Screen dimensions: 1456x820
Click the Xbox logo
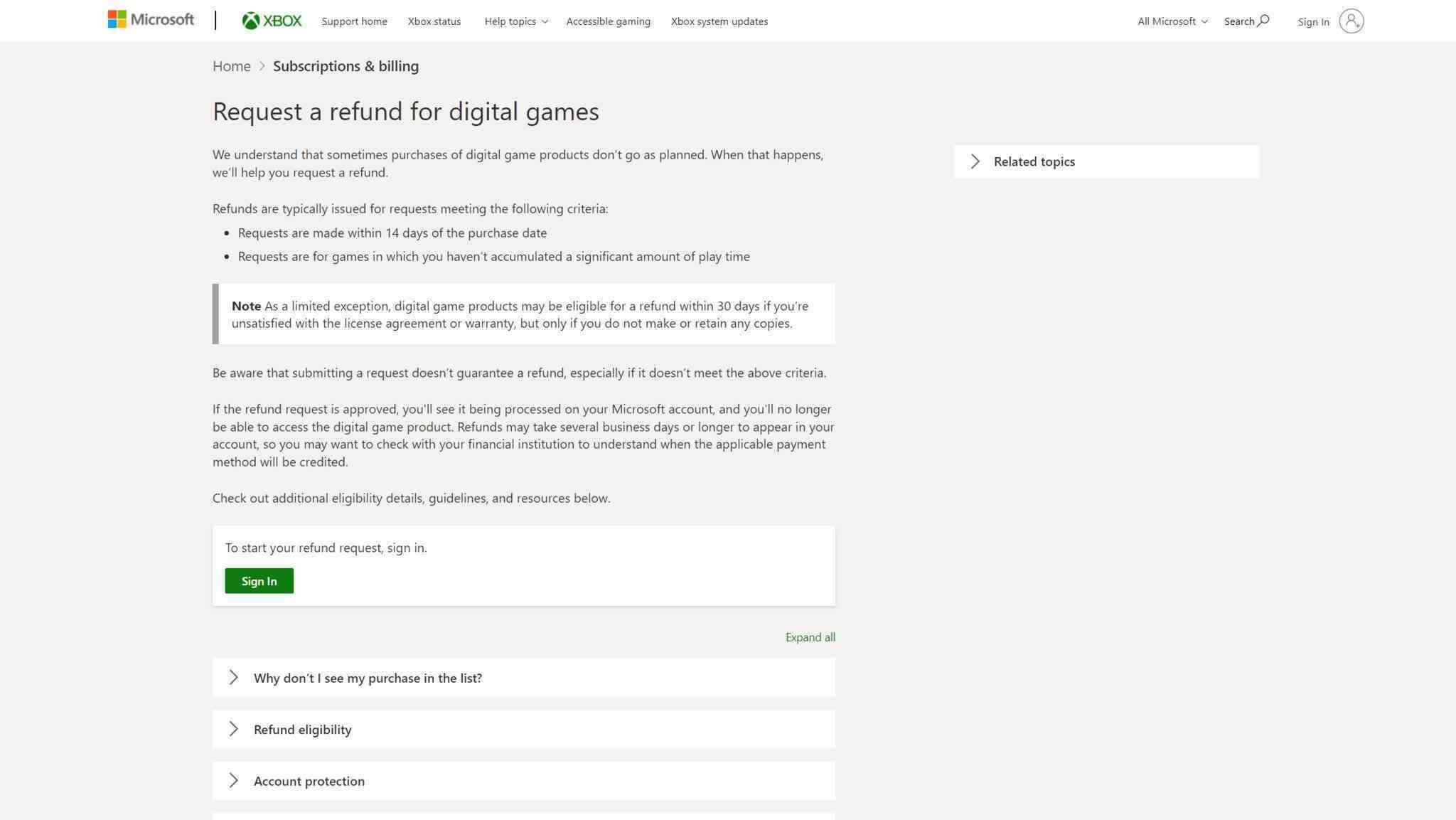(x=272, y=21)
